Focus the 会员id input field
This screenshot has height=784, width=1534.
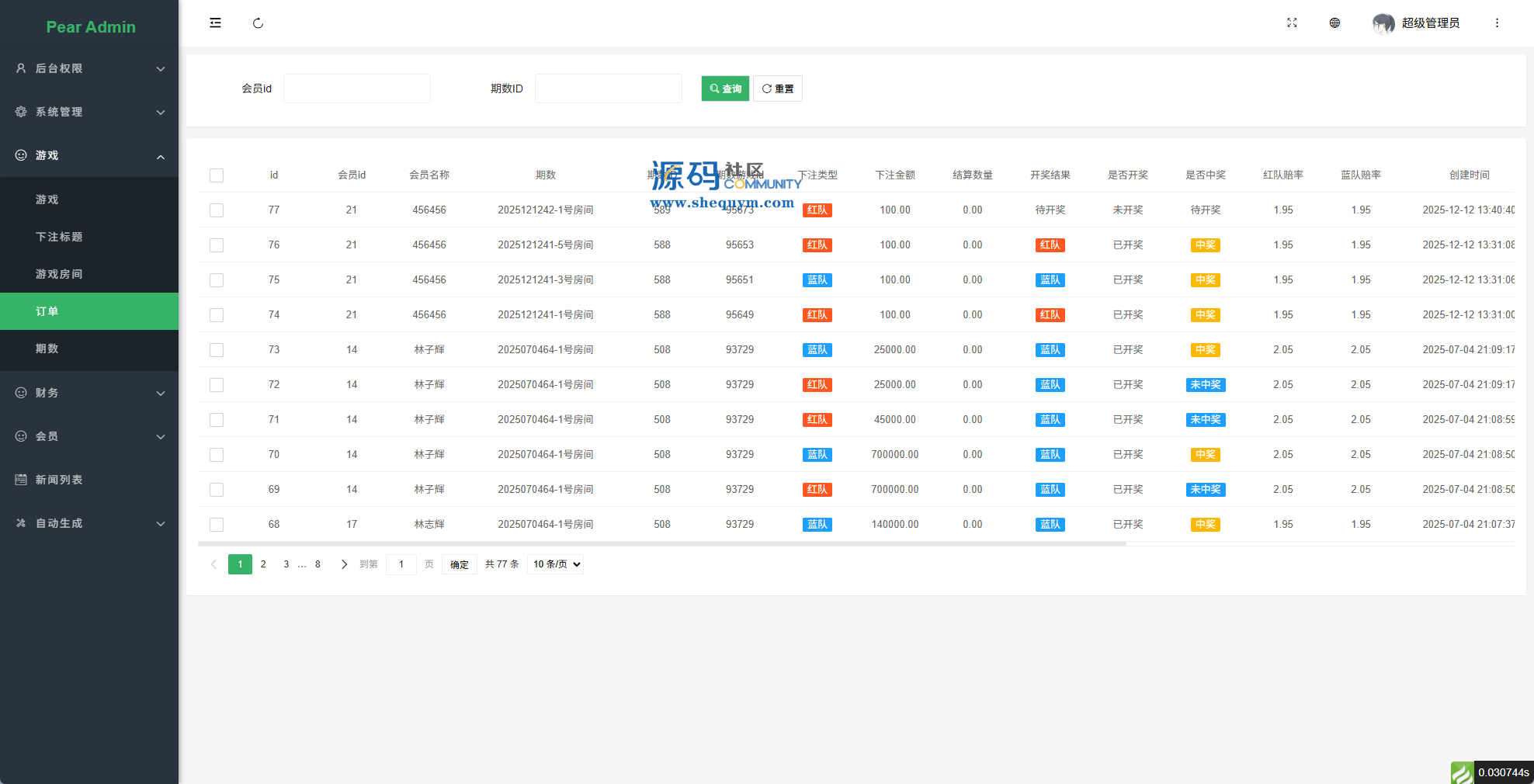click(x=356, y=88)
